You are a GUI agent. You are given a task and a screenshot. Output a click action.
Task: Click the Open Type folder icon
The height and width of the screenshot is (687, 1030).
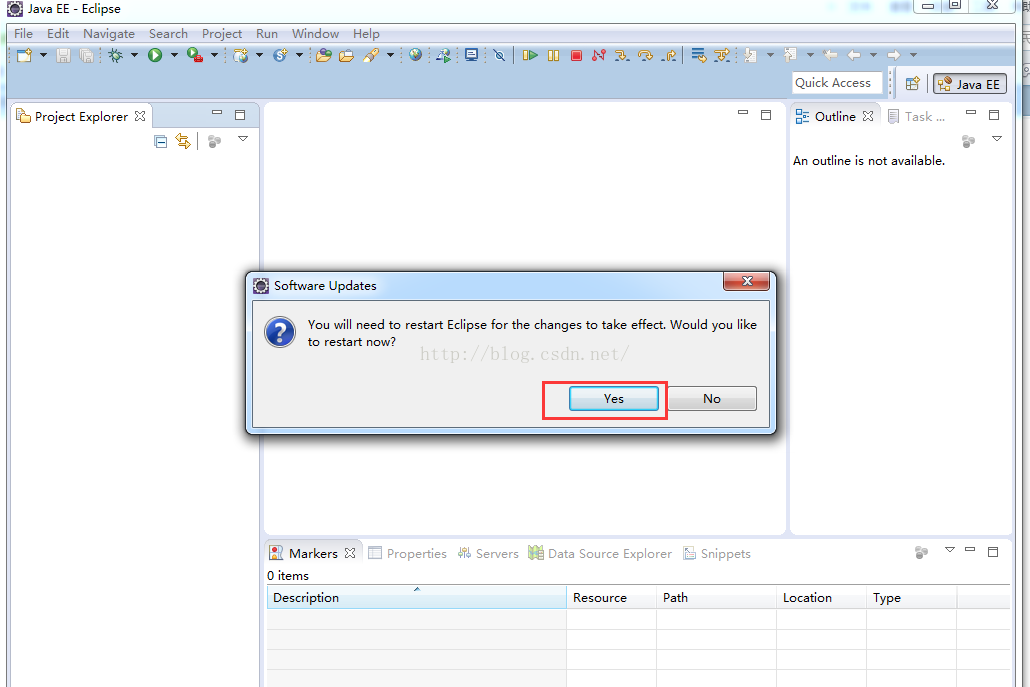coord(323,55)
